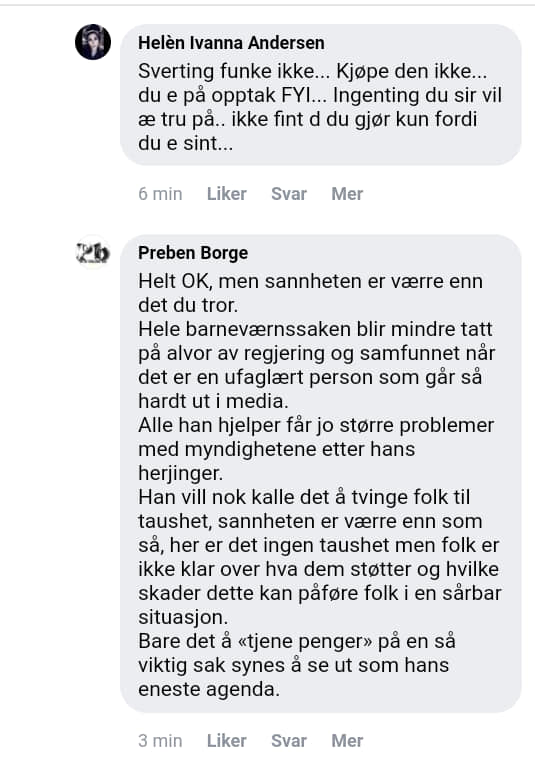The width and height of the screenshot is (535, 767).
Task: Click the word situasjon in Preben's comment
Action: click(x=183, y=617)
